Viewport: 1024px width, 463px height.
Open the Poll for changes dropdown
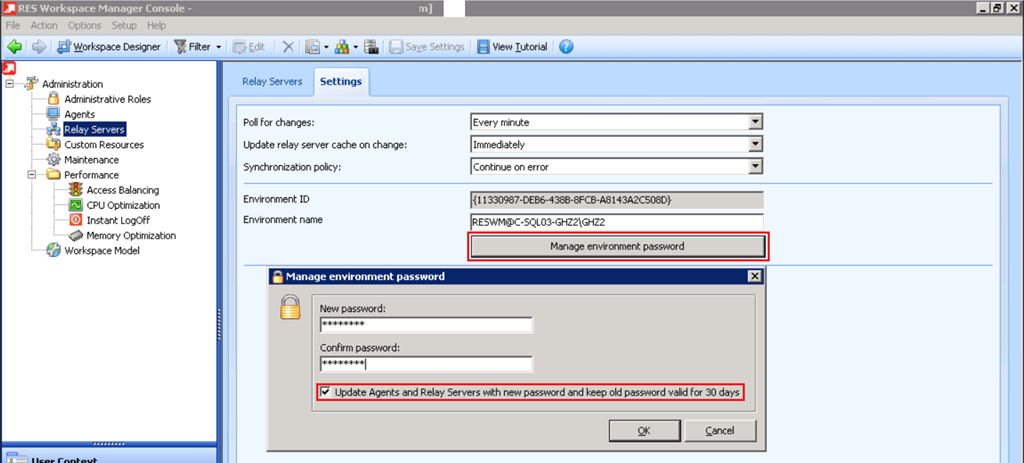point(755,122)
